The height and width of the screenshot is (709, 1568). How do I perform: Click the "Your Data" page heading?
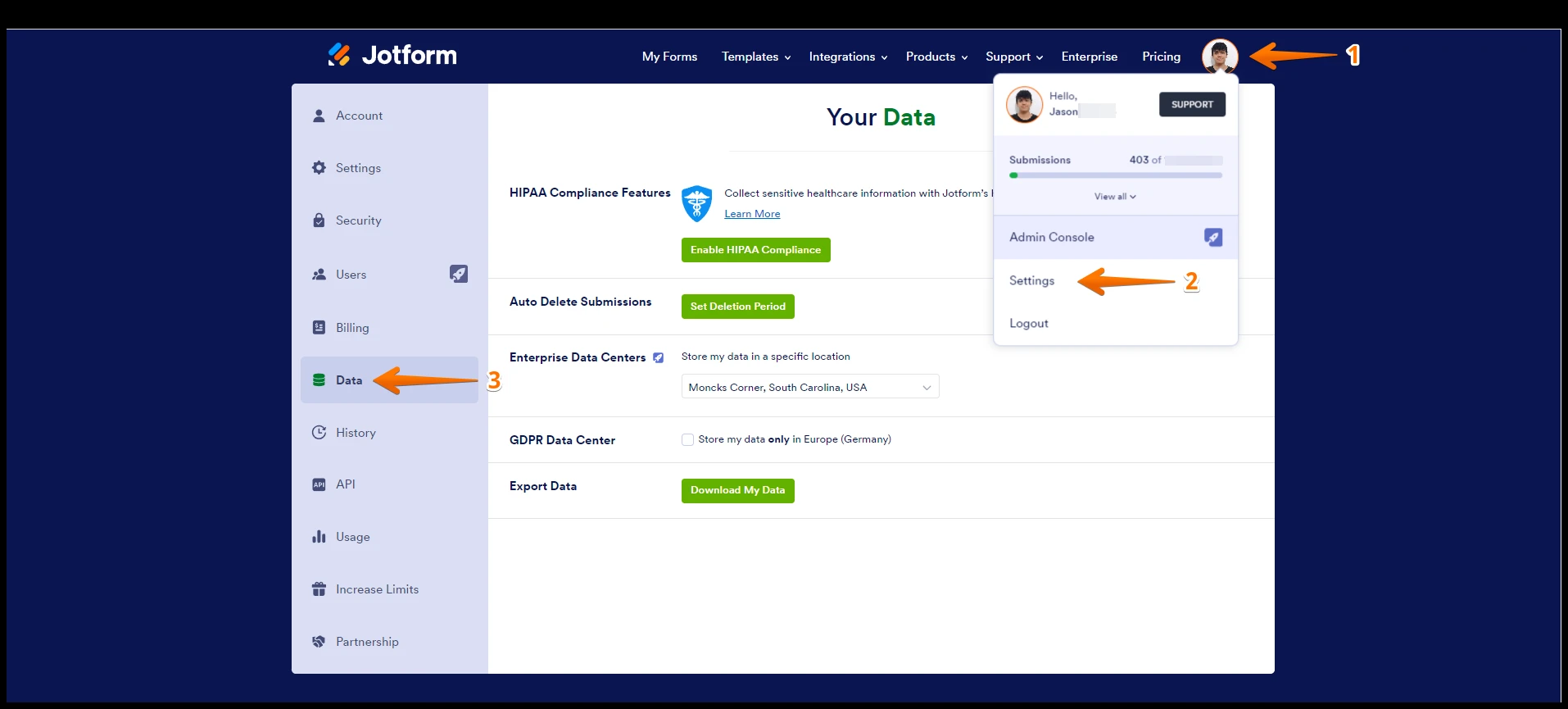[x=881, y=117]
